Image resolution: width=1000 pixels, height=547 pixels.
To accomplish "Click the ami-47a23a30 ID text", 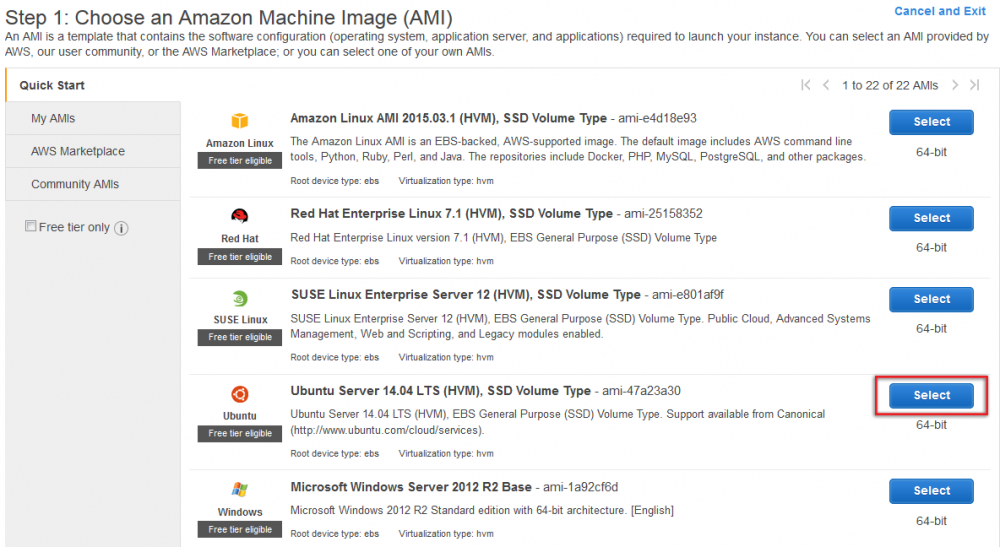I will tap(641, 391).
